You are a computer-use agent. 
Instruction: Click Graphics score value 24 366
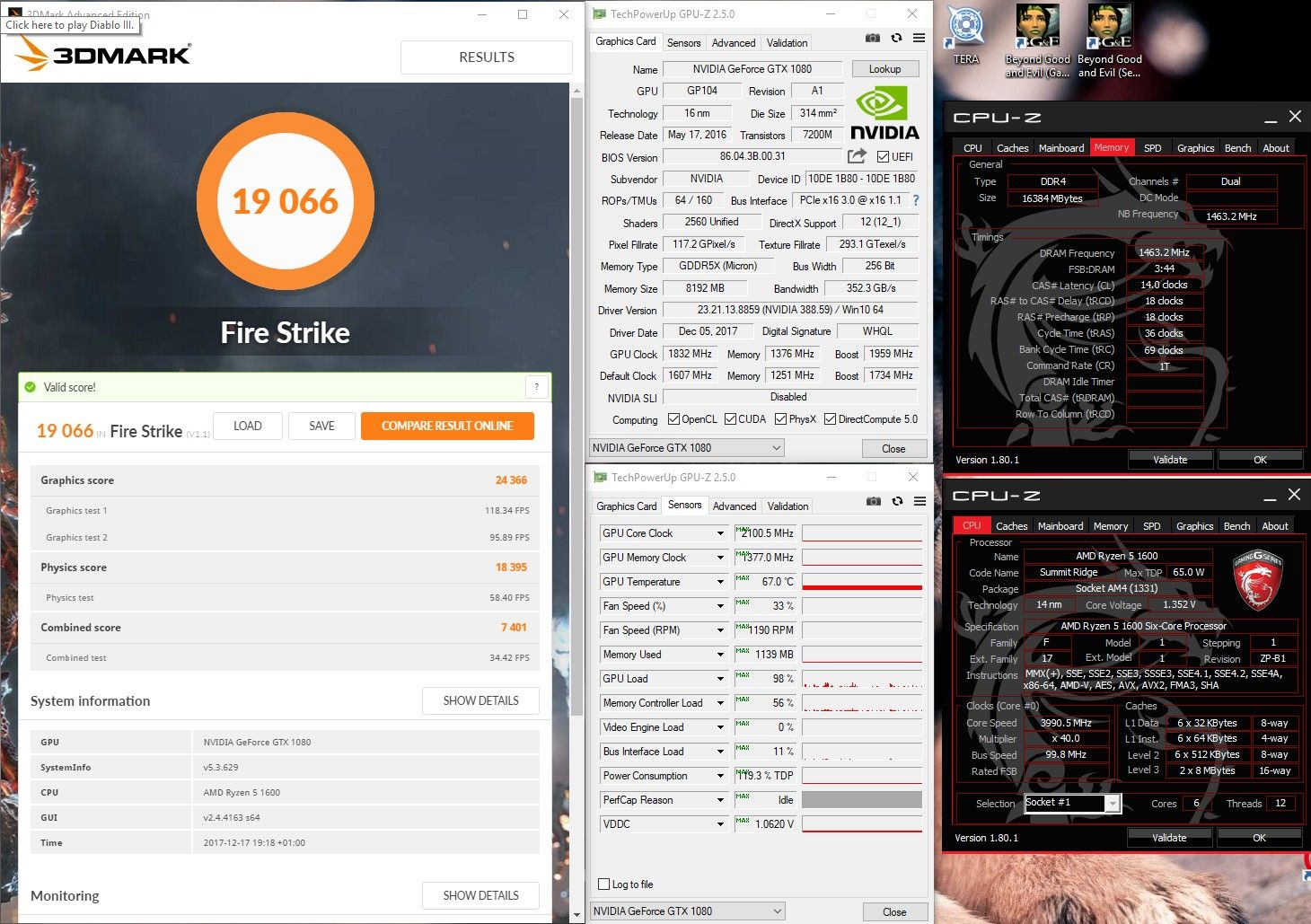point(511,480)
